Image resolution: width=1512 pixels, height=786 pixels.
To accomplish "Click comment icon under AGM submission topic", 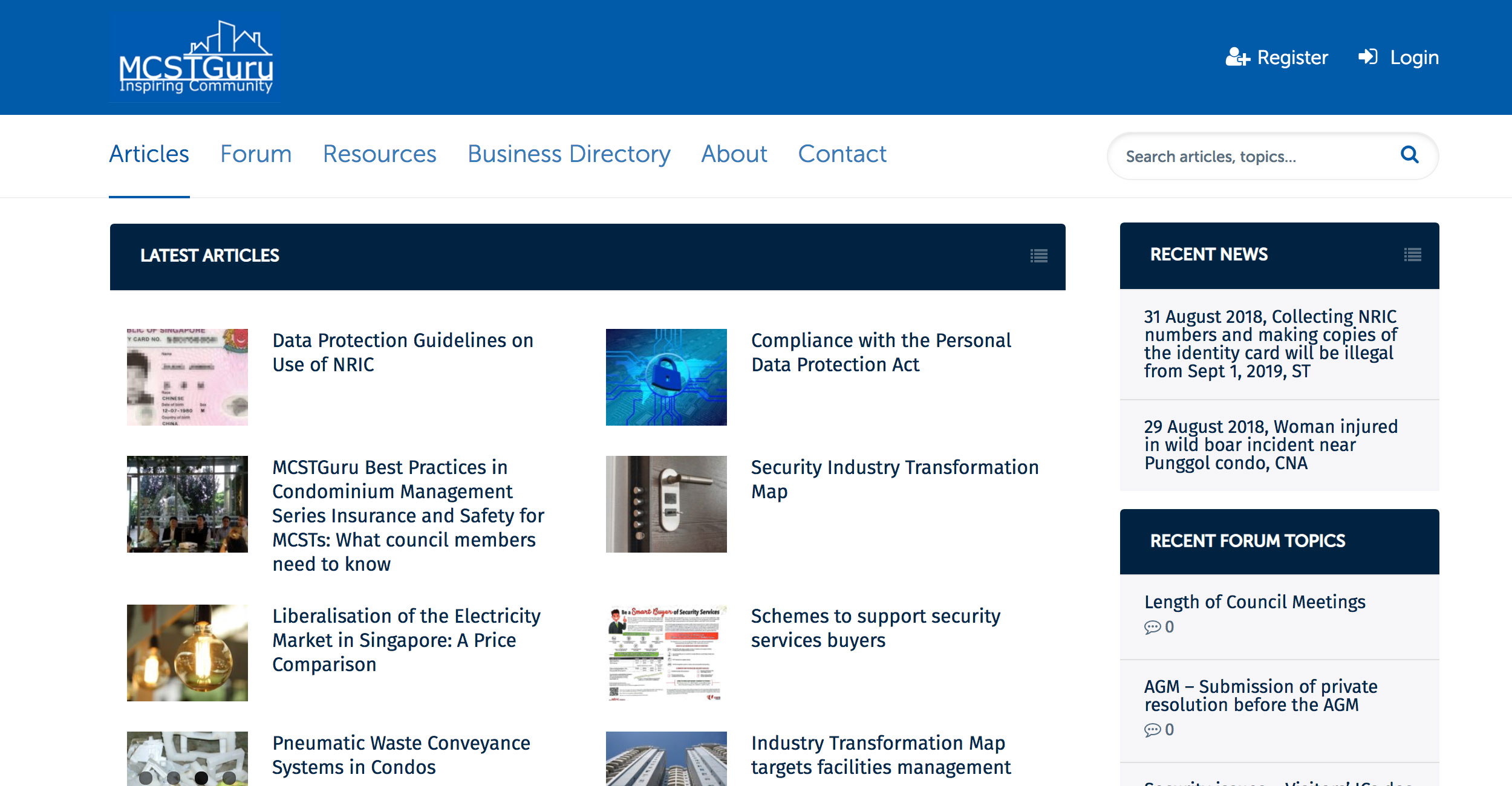I will (x=1152, y=730).
